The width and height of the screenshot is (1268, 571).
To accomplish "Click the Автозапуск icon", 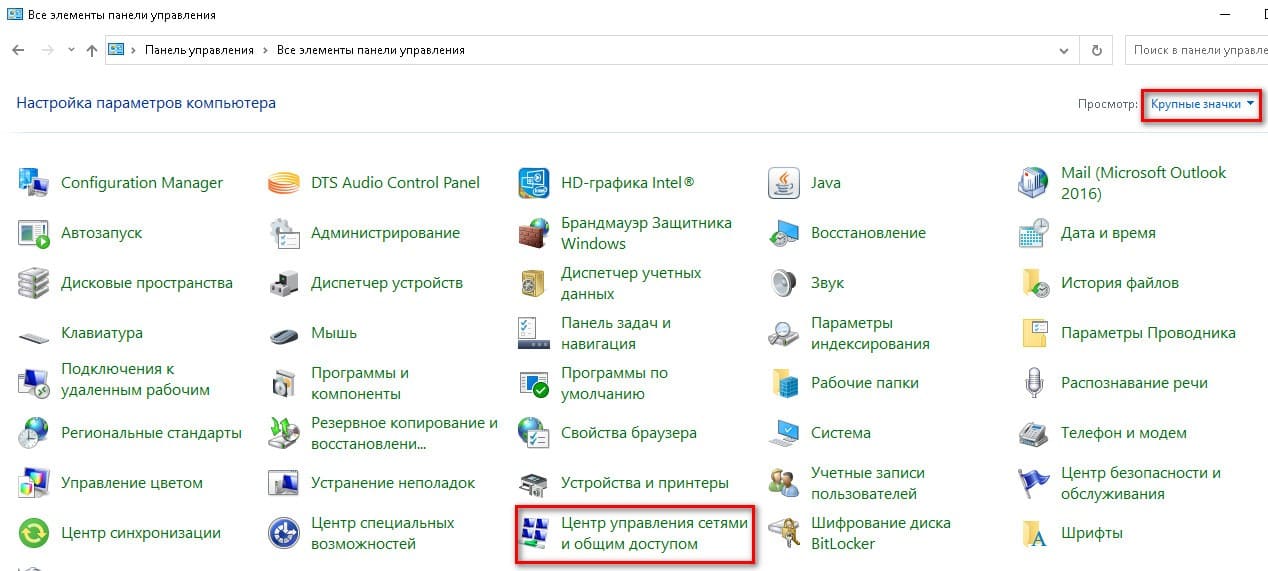I will point(34,233).
